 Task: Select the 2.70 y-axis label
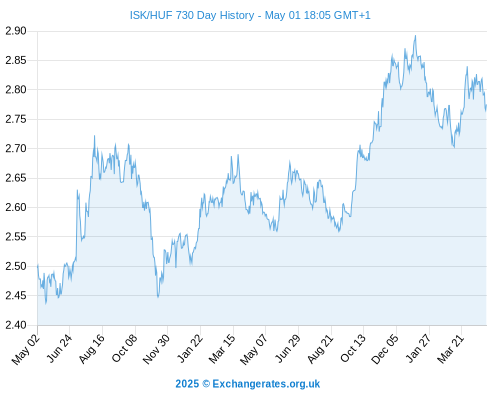[16, 148]
